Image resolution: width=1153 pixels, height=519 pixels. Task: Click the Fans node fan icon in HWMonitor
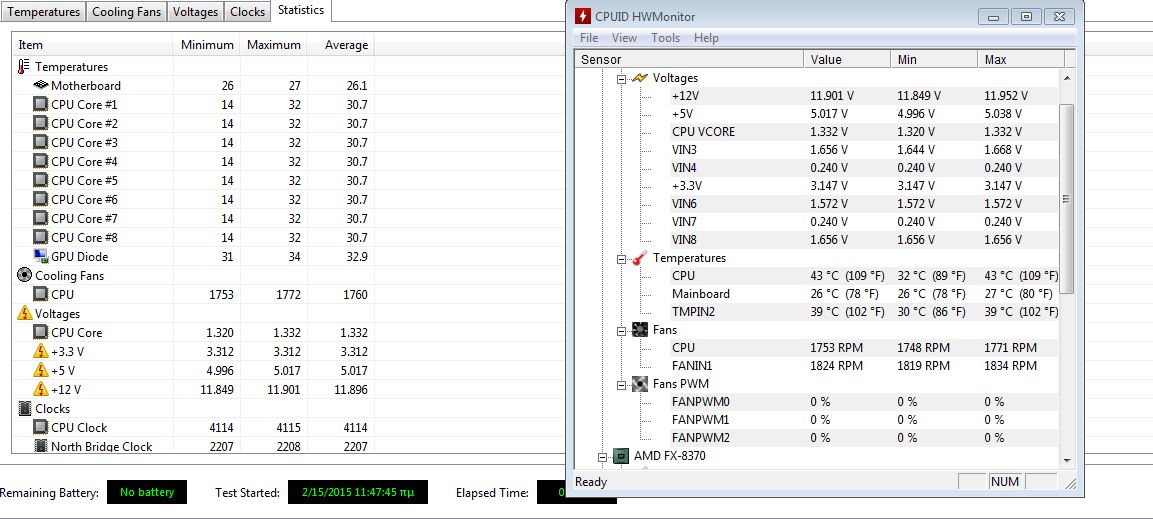[x=640, y=330]
